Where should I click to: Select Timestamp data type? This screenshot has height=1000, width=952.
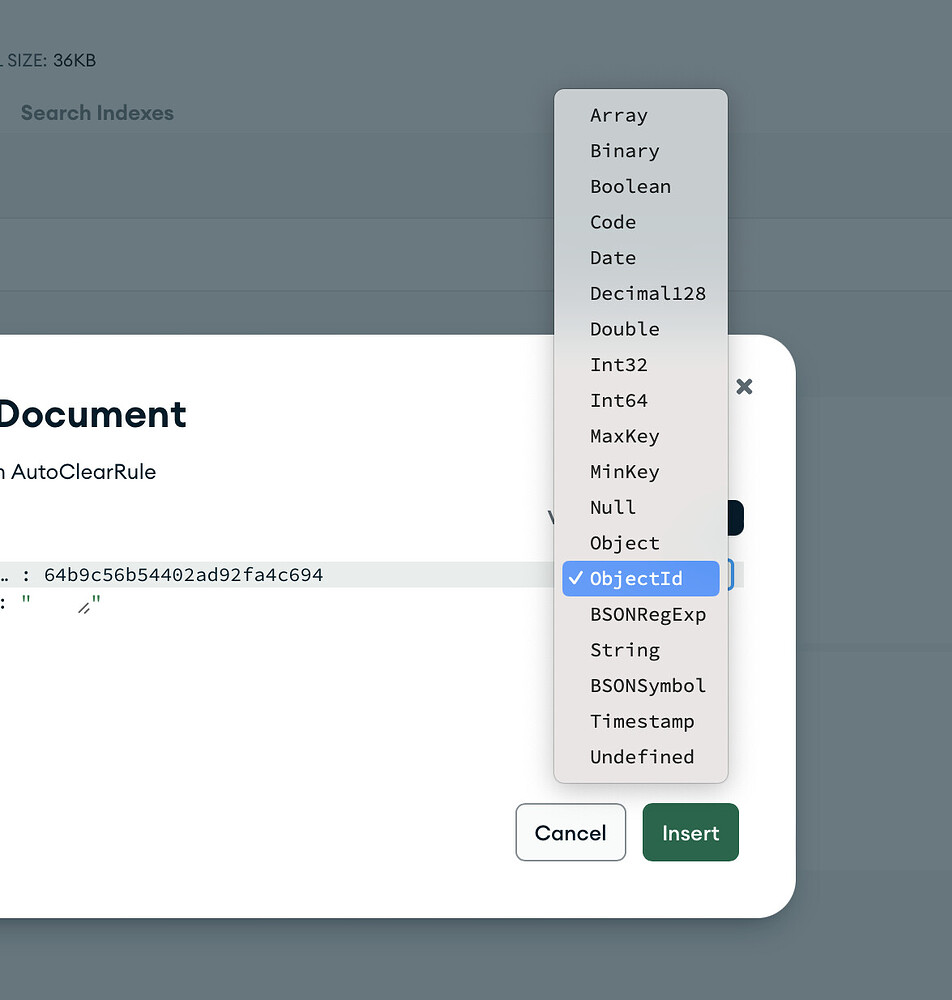pos(641,721)
